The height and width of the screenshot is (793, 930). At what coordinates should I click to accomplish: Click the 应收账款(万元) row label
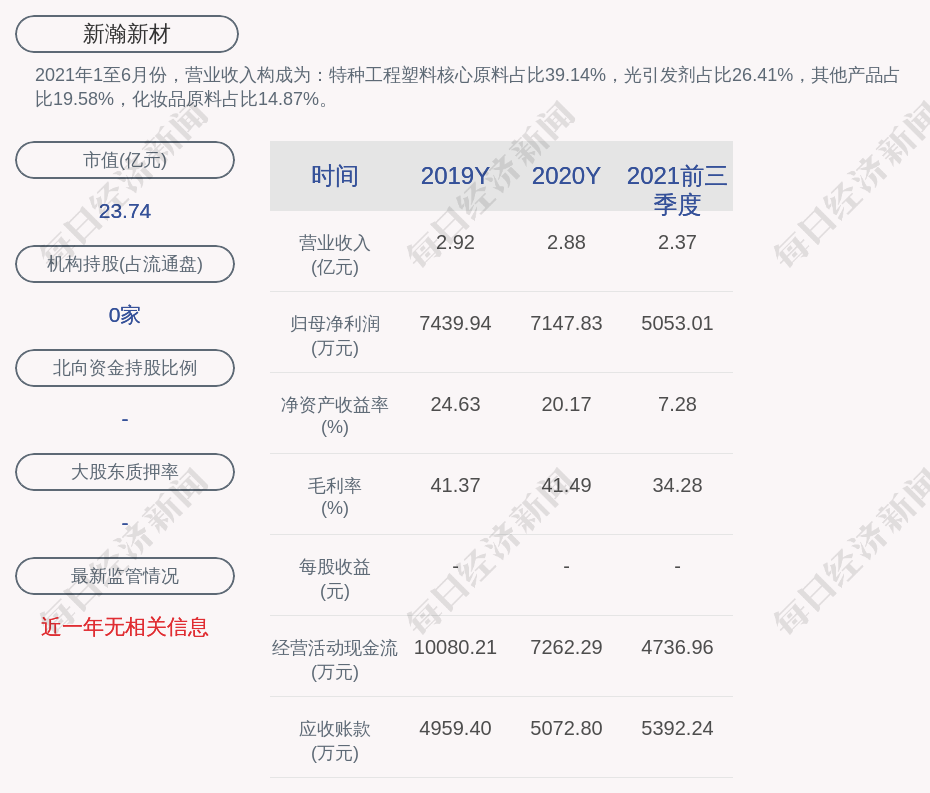pos(335,741)
